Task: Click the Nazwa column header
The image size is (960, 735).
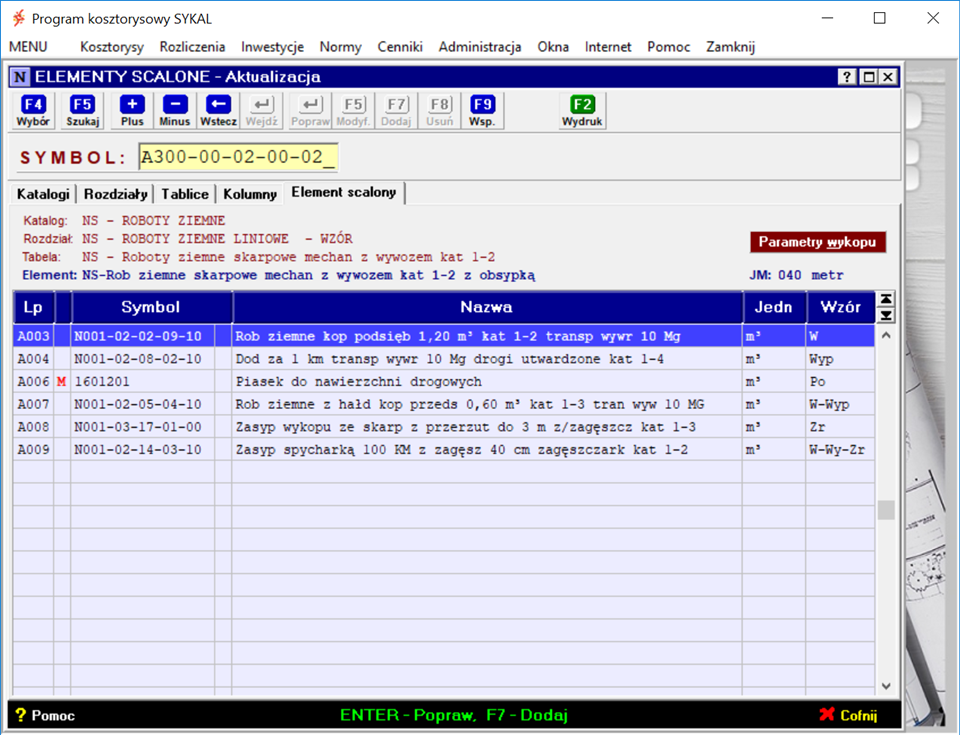Action: point(487,307)
